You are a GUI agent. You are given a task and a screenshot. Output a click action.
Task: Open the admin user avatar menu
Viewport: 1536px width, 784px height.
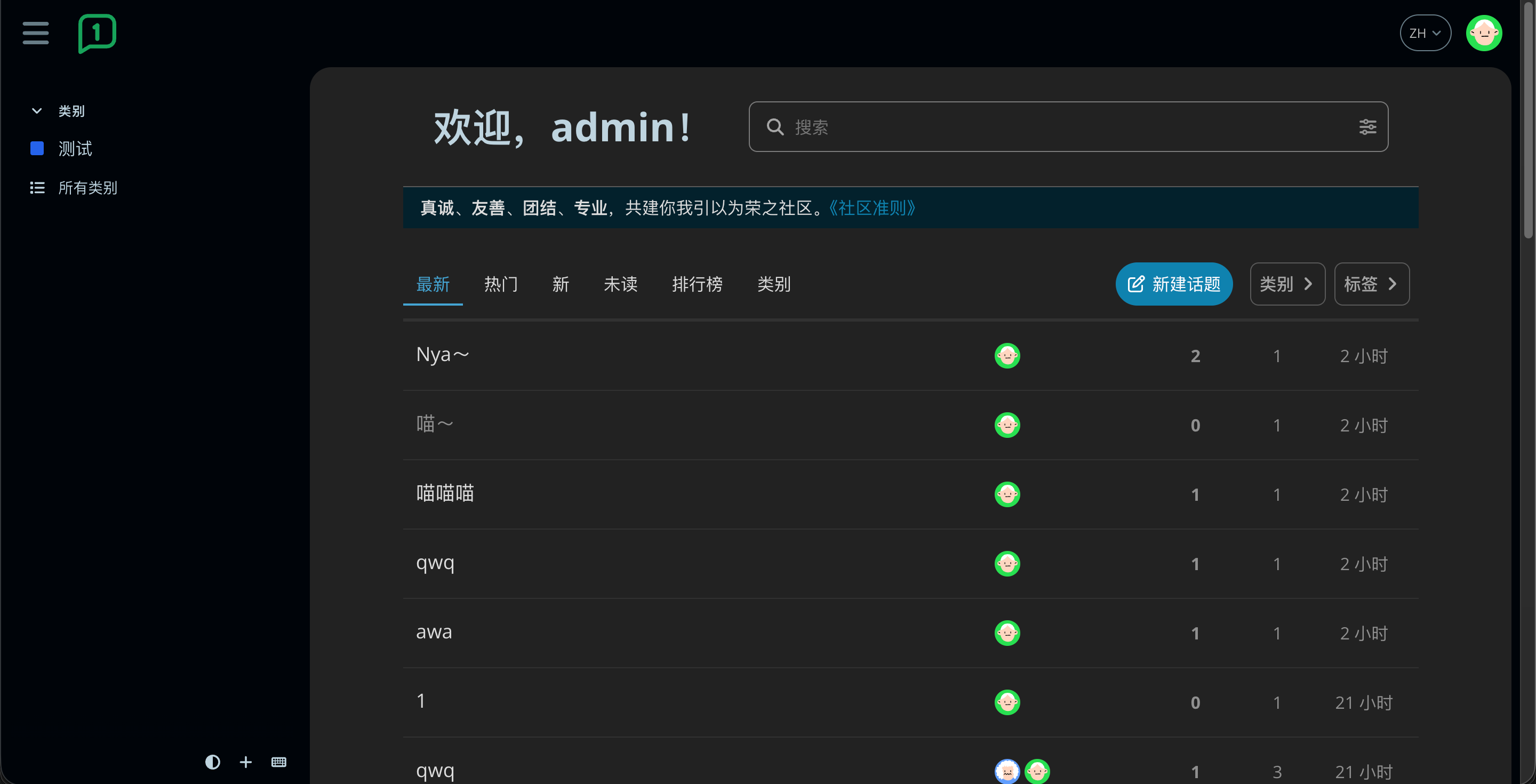click(1484, 34)
